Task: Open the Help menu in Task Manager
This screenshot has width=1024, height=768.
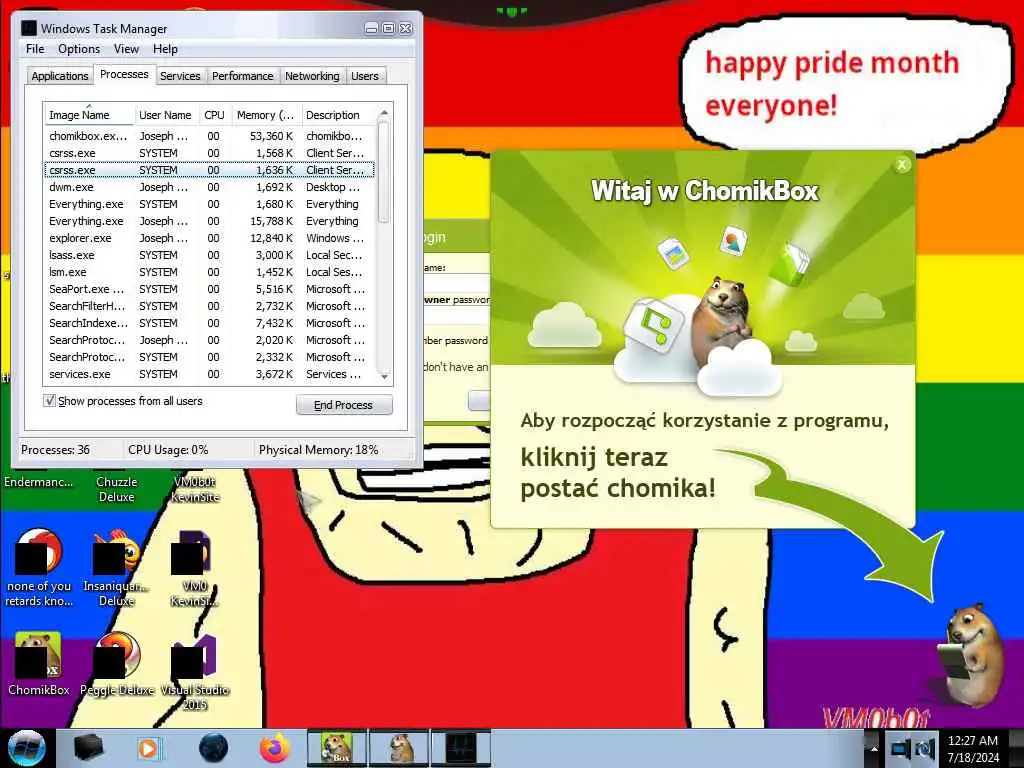Action: click(x=165, y=49)
